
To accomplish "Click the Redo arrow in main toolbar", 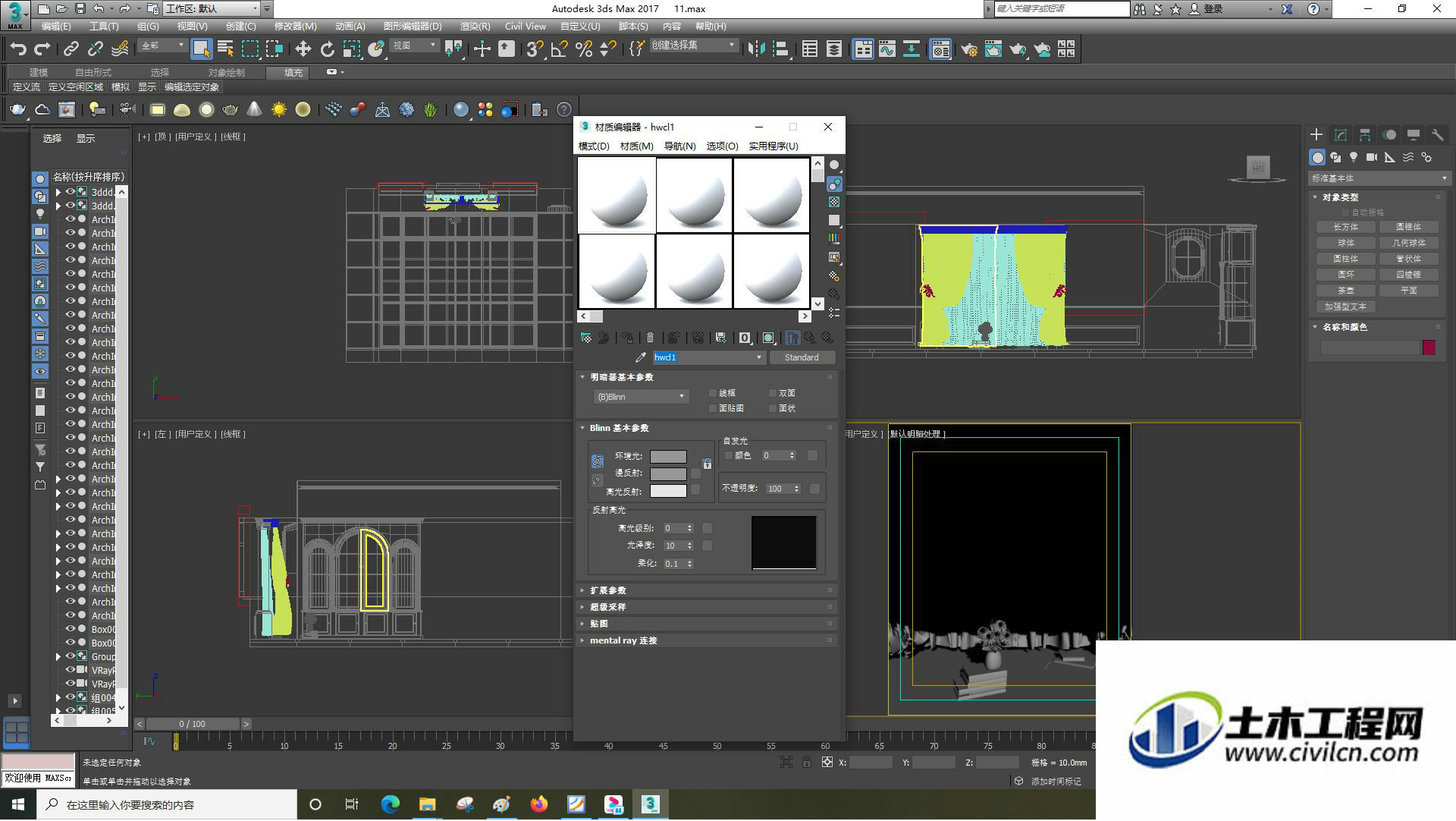I will (x=42, y=49).
